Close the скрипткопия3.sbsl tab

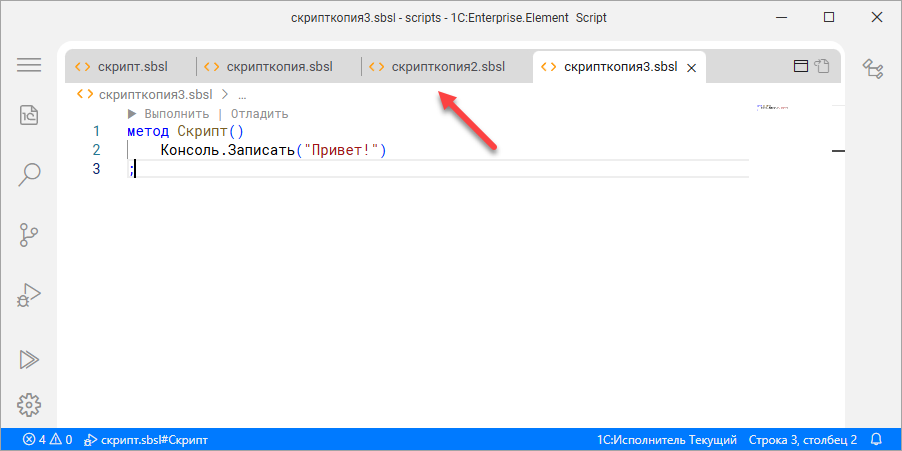691,68
